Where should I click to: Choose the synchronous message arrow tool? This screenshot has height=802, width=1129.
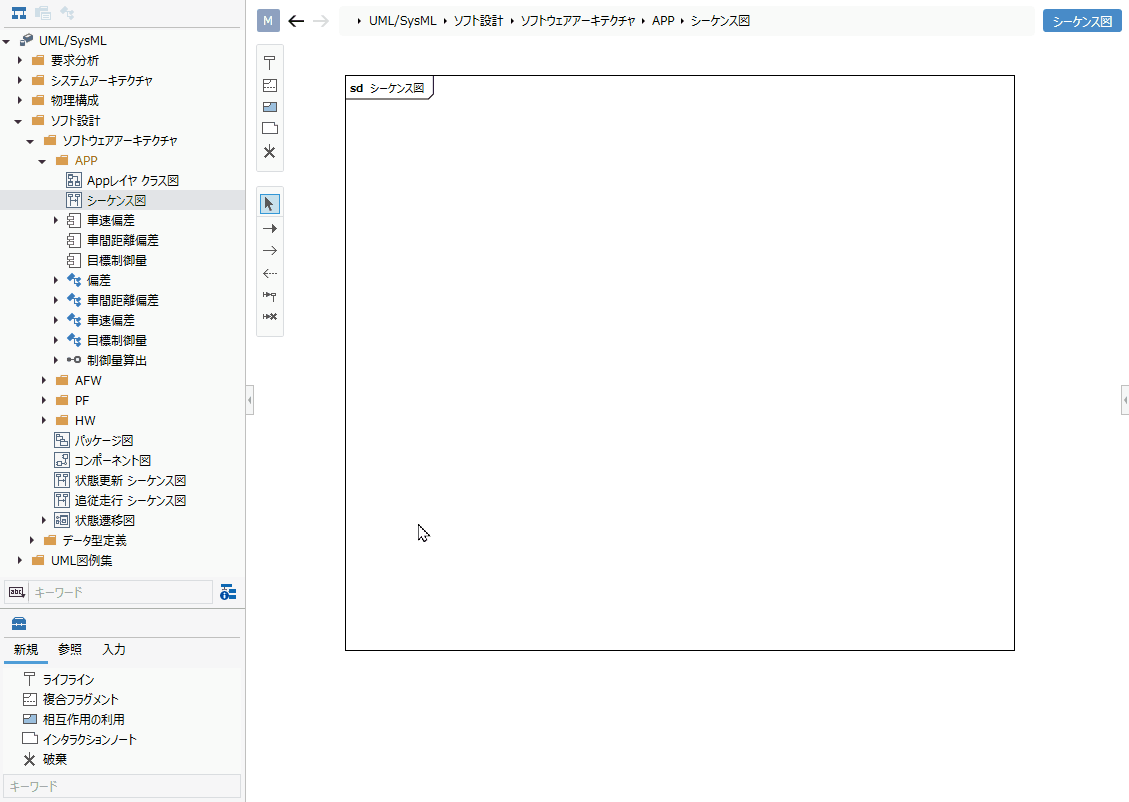tap(269, 228)
